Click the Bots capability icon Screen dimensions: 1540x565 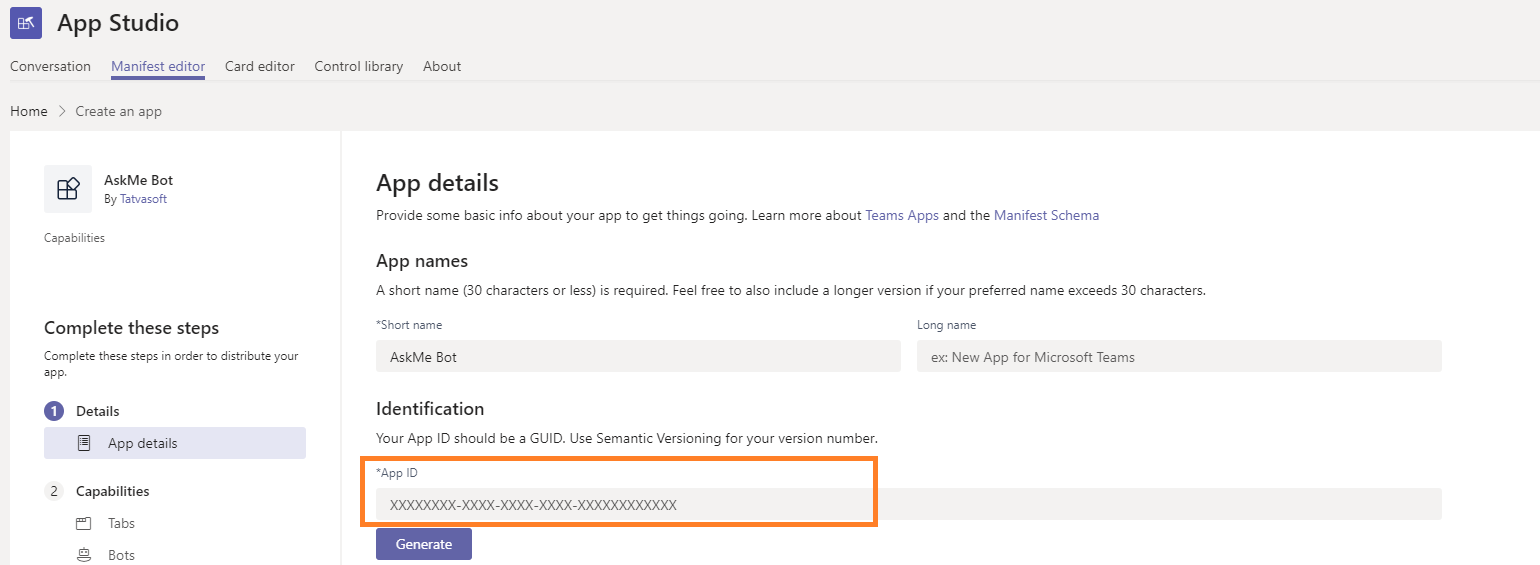(84, 555)
